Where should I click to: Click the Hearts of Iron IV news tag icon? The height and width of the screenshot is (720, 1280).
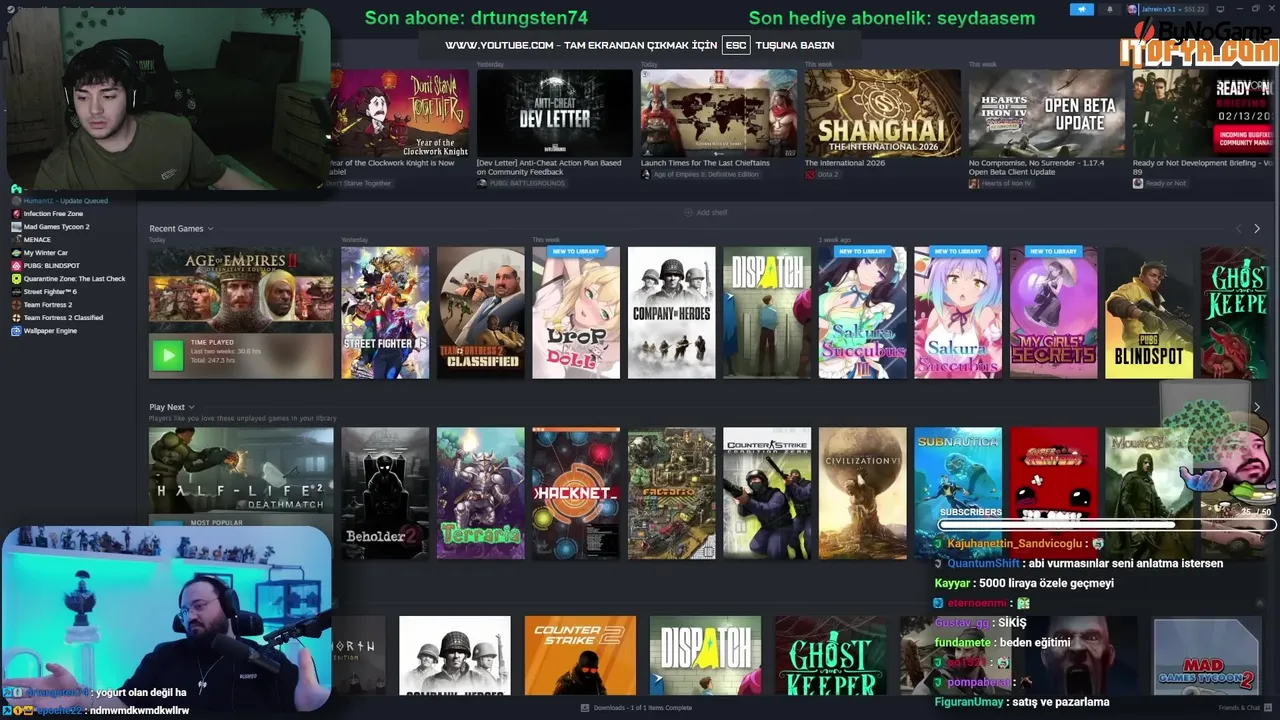click(974, 184)
